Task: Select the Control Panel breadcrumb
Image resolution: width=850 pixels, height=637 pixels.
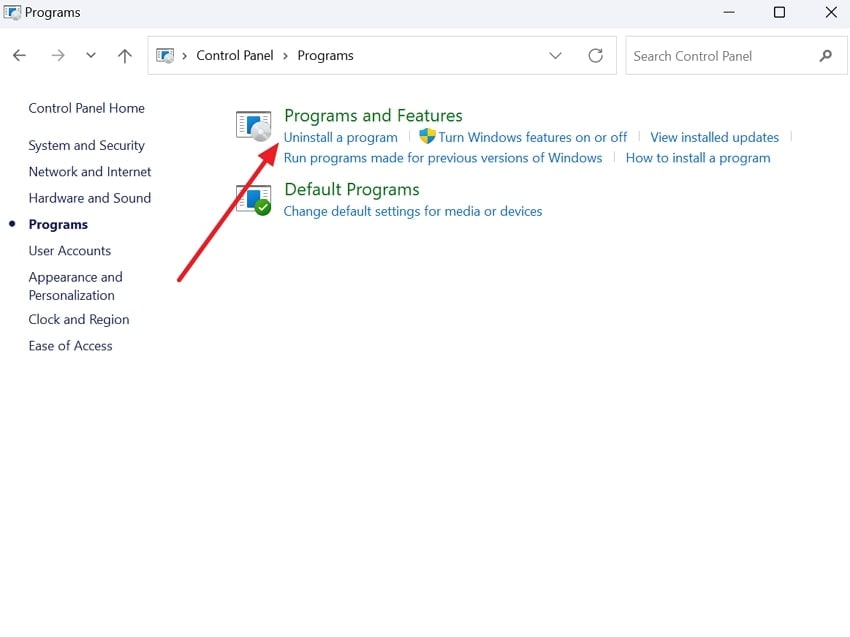Action: (x=235, y=55)
